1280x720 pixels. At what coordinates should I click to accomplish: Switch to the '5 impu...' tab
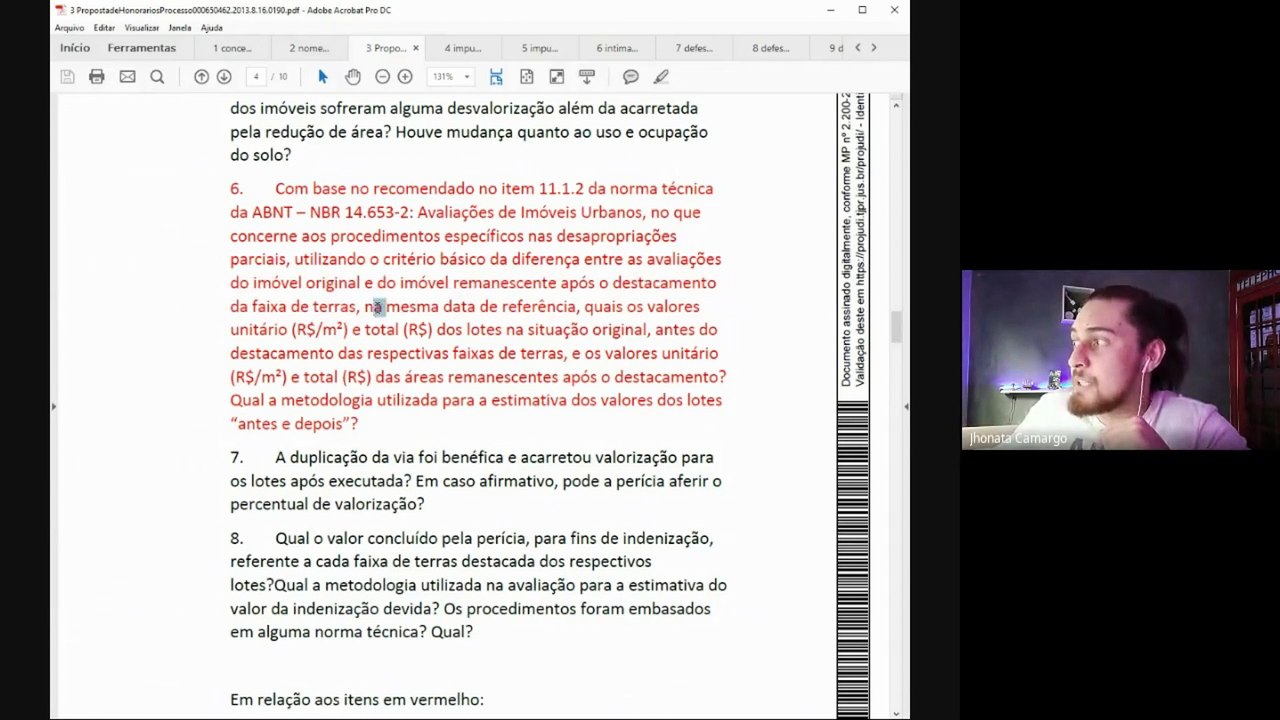[x=540, y=48]
